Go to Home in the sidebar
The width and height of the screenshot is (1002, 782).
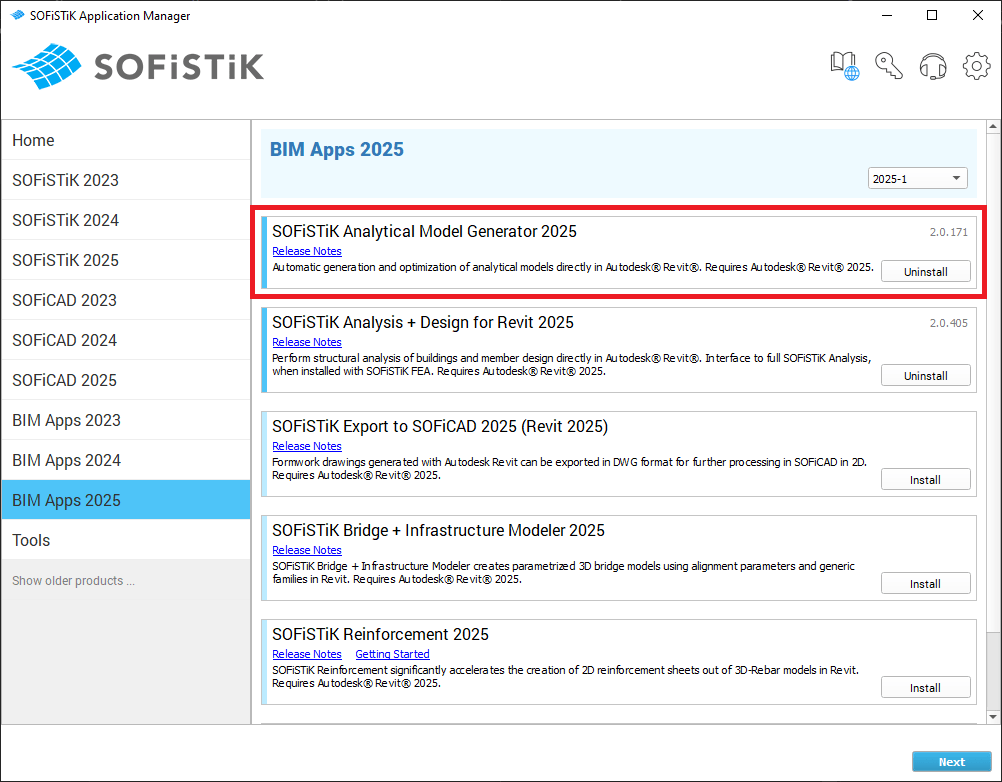pos(126,140)
